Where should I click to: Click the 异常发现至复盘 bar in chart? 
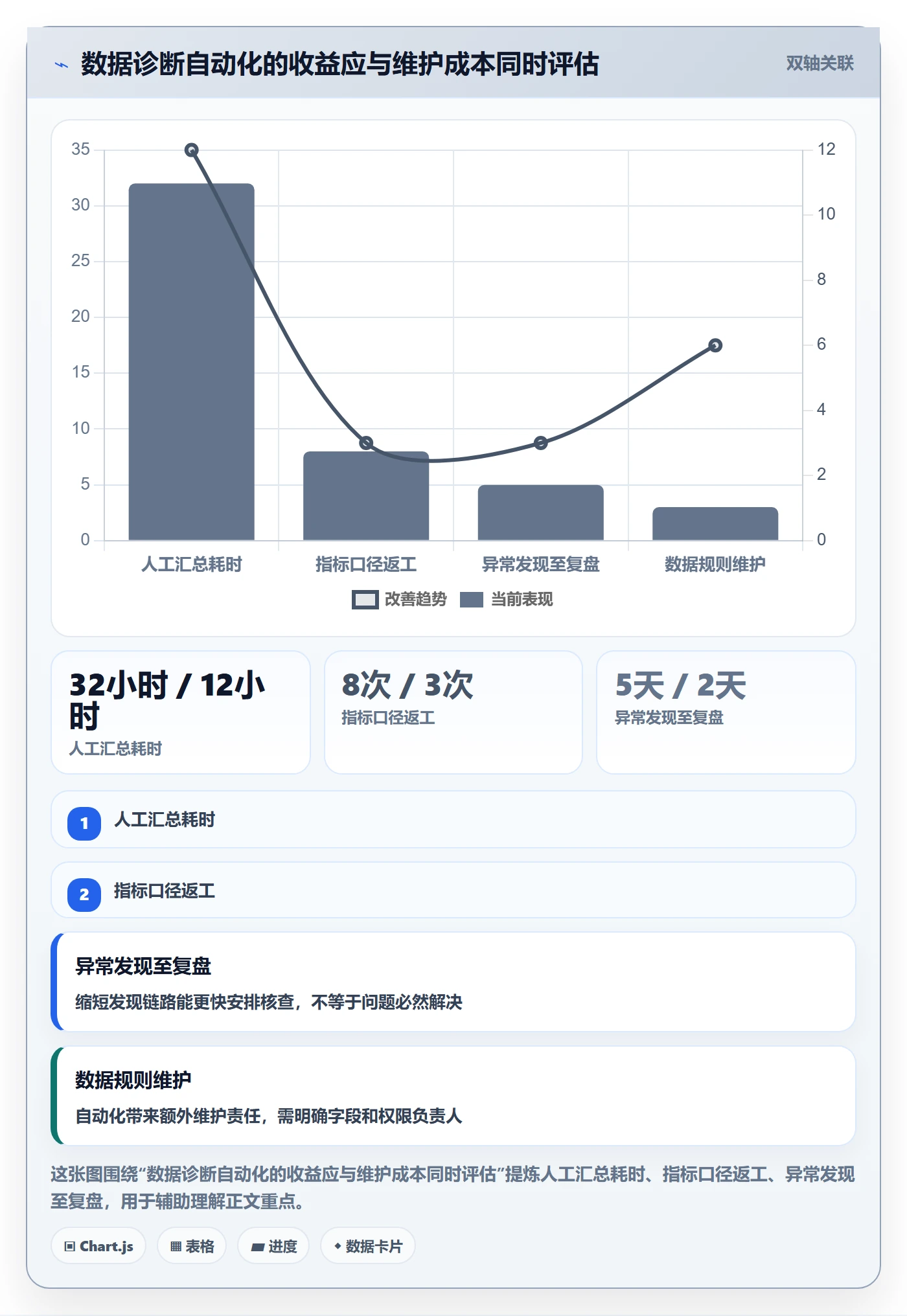tap(540, 512)
